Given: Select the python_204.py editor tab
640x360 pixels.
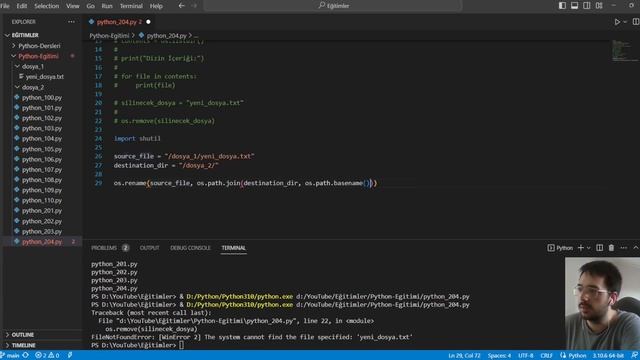Looking at the screenshot, I should [x=119, y=22].
